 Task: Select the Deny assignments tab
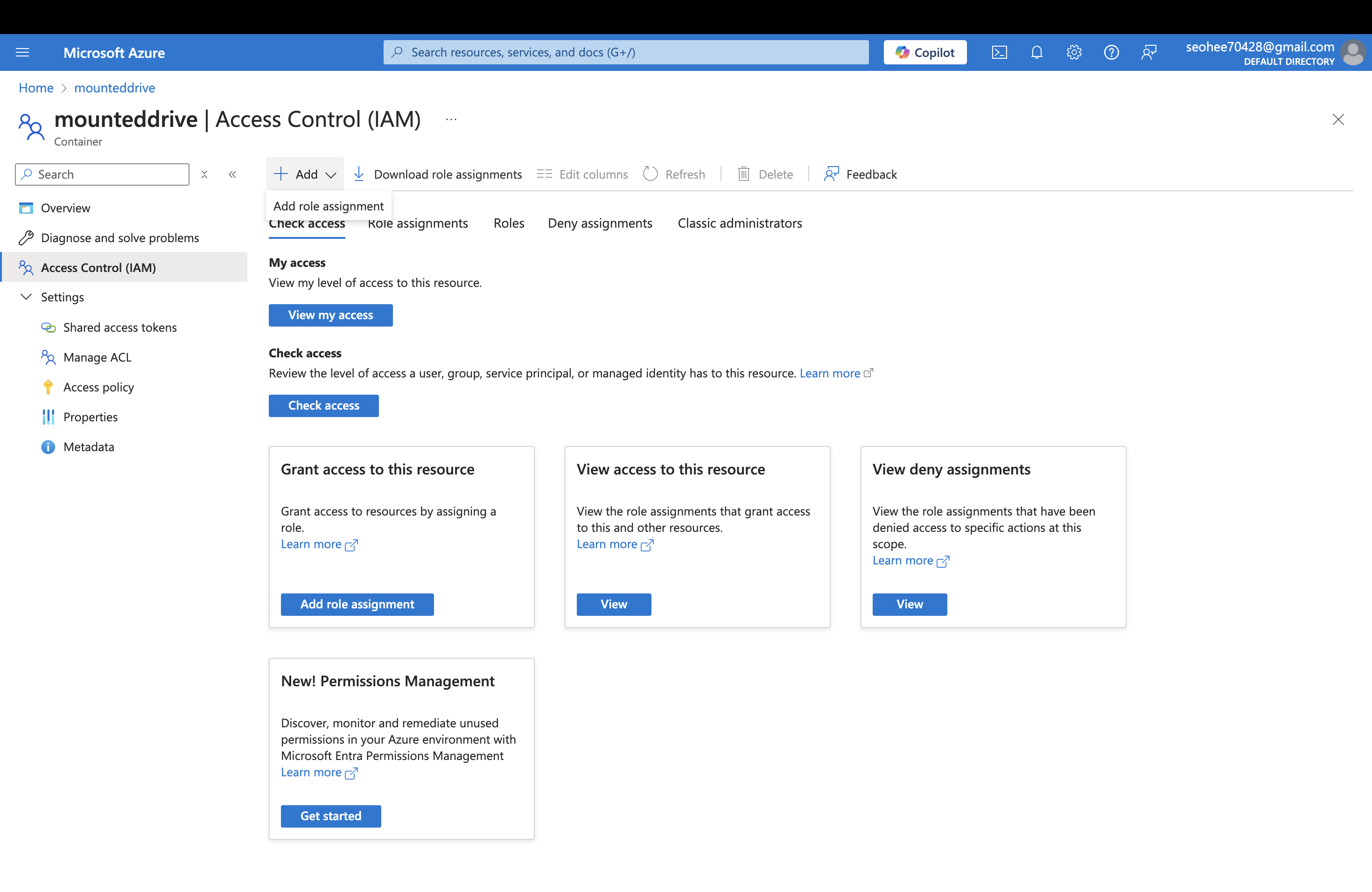pos(600,222)
